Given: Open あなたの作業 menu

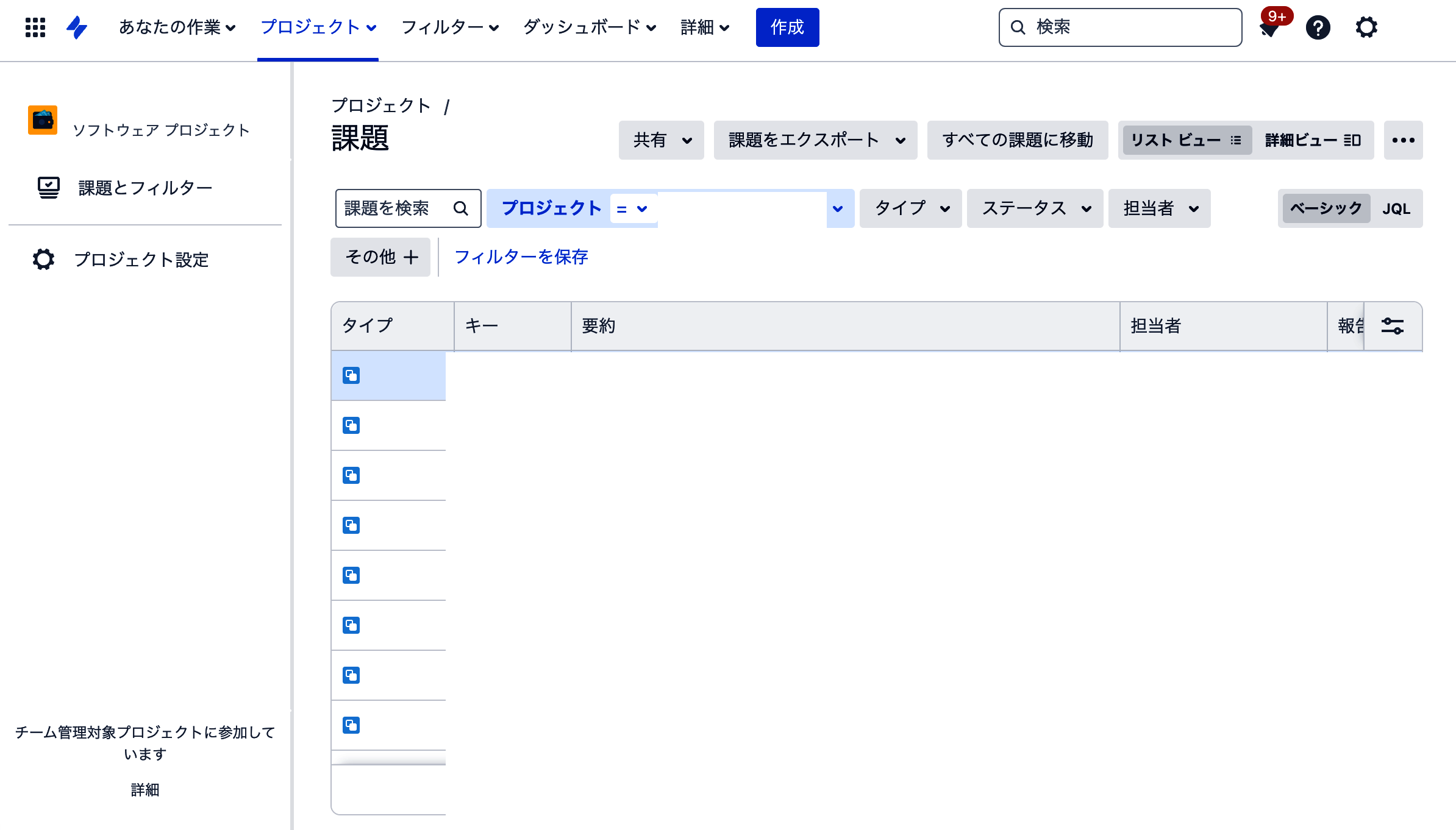Looking at the screenshot, I should coord(177,27).
